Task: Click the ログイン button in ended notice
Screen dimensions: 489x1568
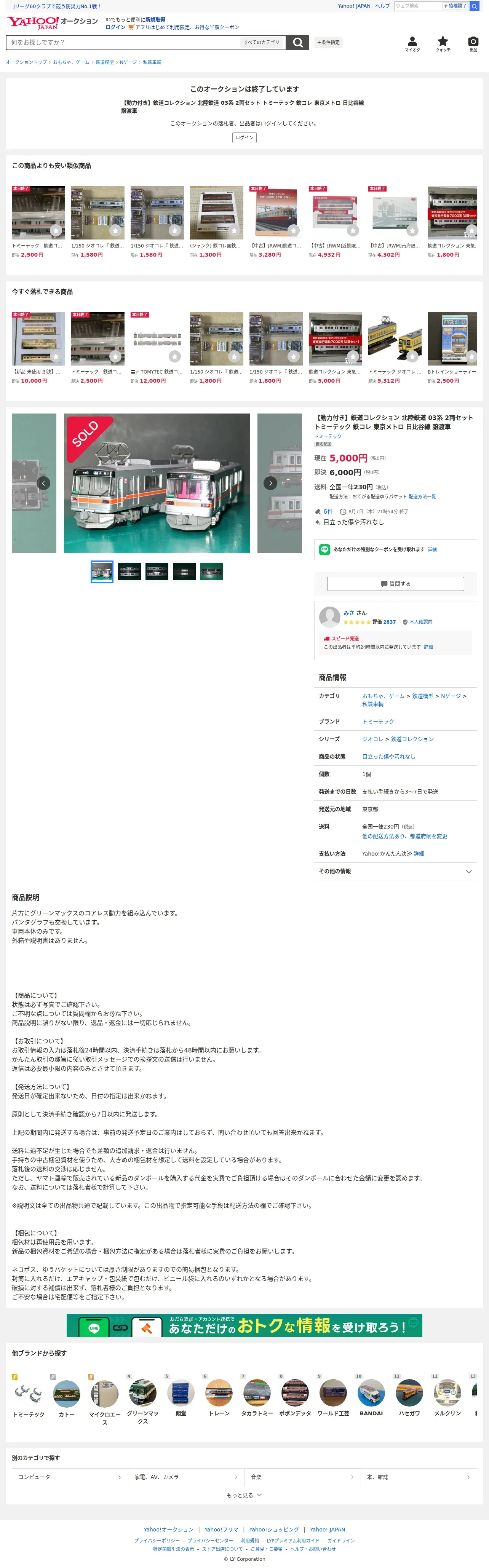Action: pos(244,137)
